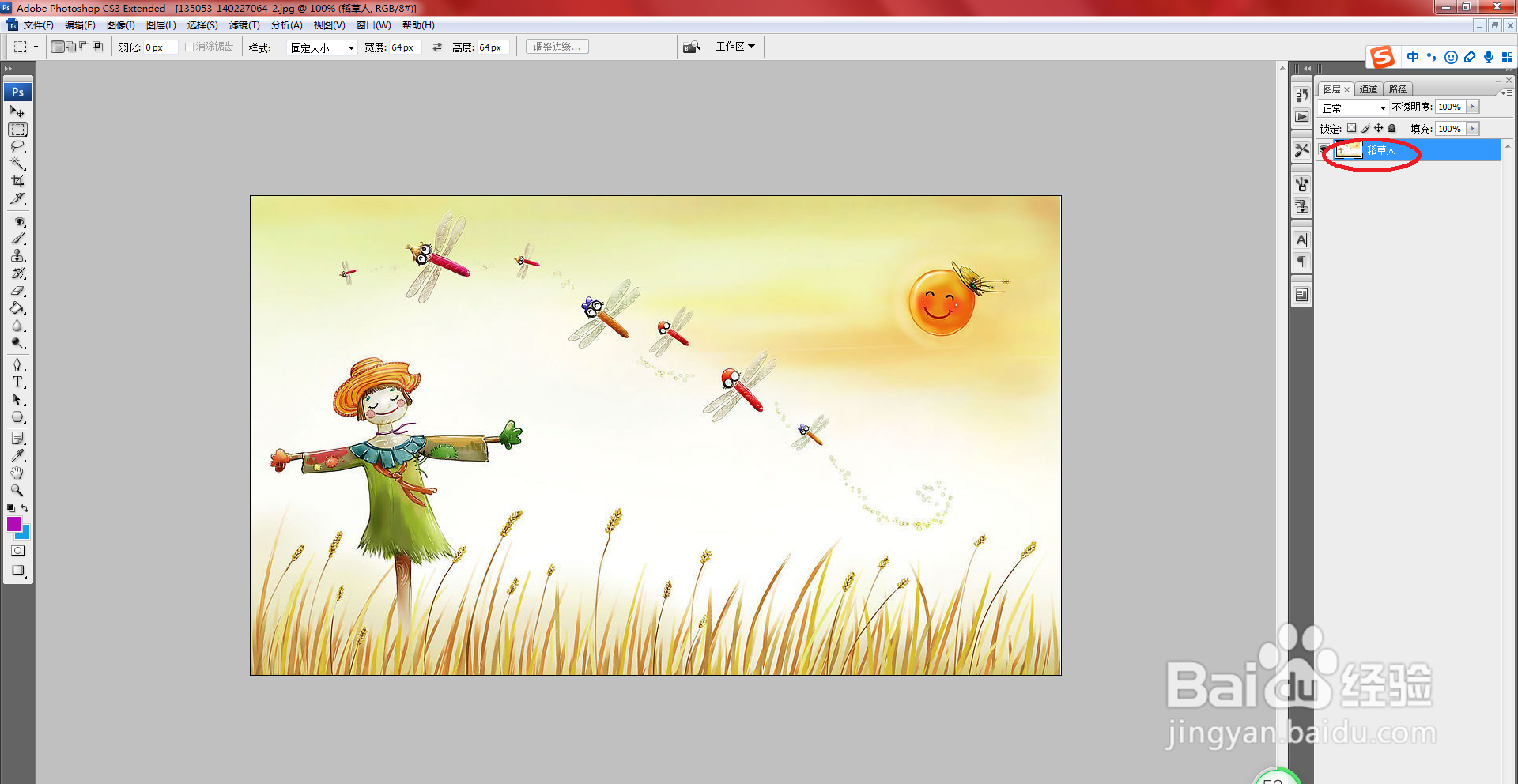Switch to the 通道 channels tab
Image resolution: width=1518 pixels, height=784 pixels.
point(1369,89)
